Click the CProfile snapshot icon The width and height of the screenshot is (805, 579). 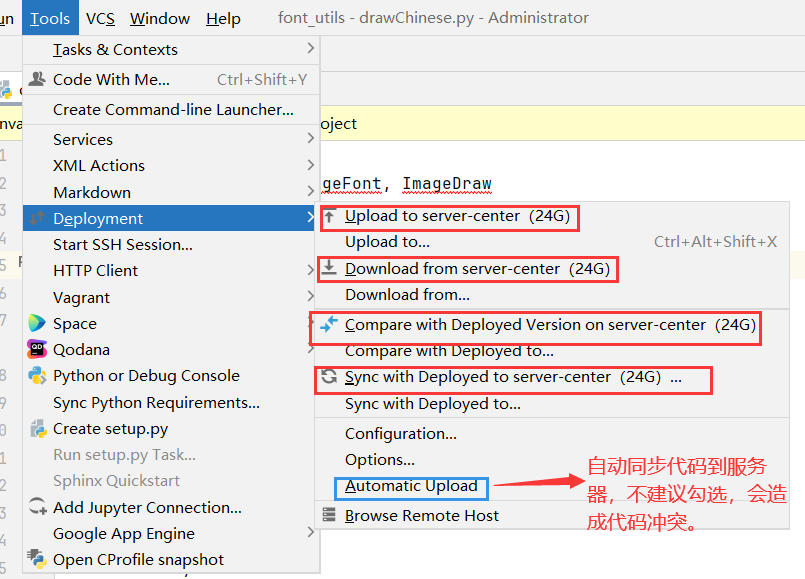pos(37,559)
